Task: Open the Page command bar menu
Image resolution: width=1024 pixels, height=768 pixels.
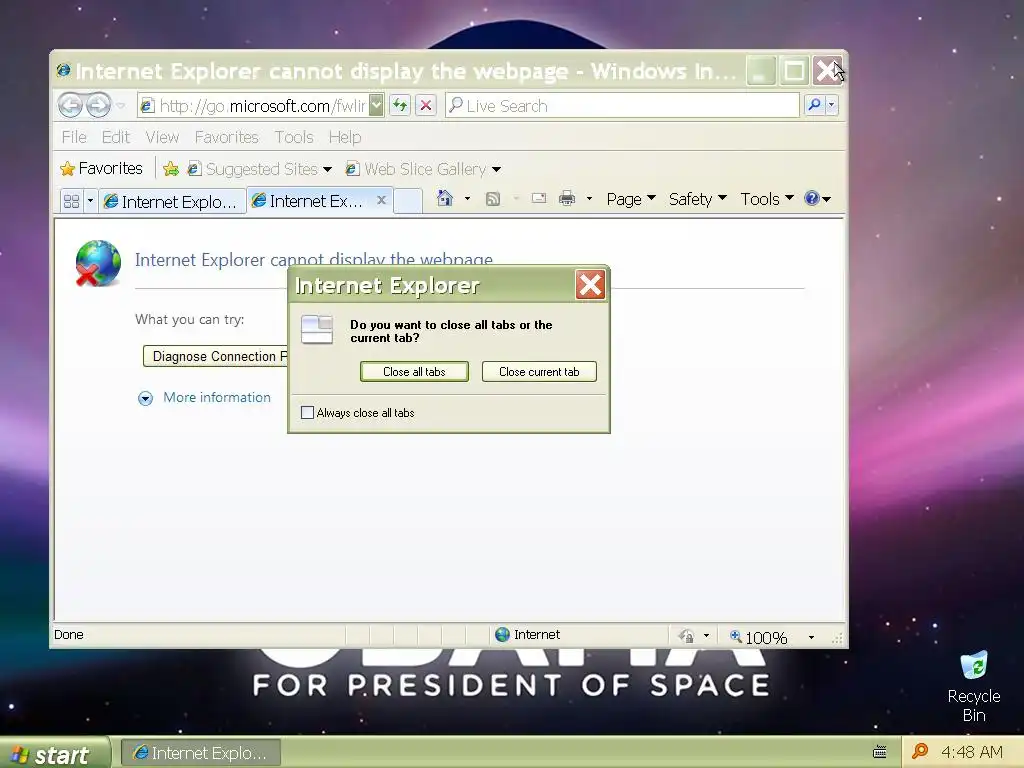Action: click(x=631, y=199)
